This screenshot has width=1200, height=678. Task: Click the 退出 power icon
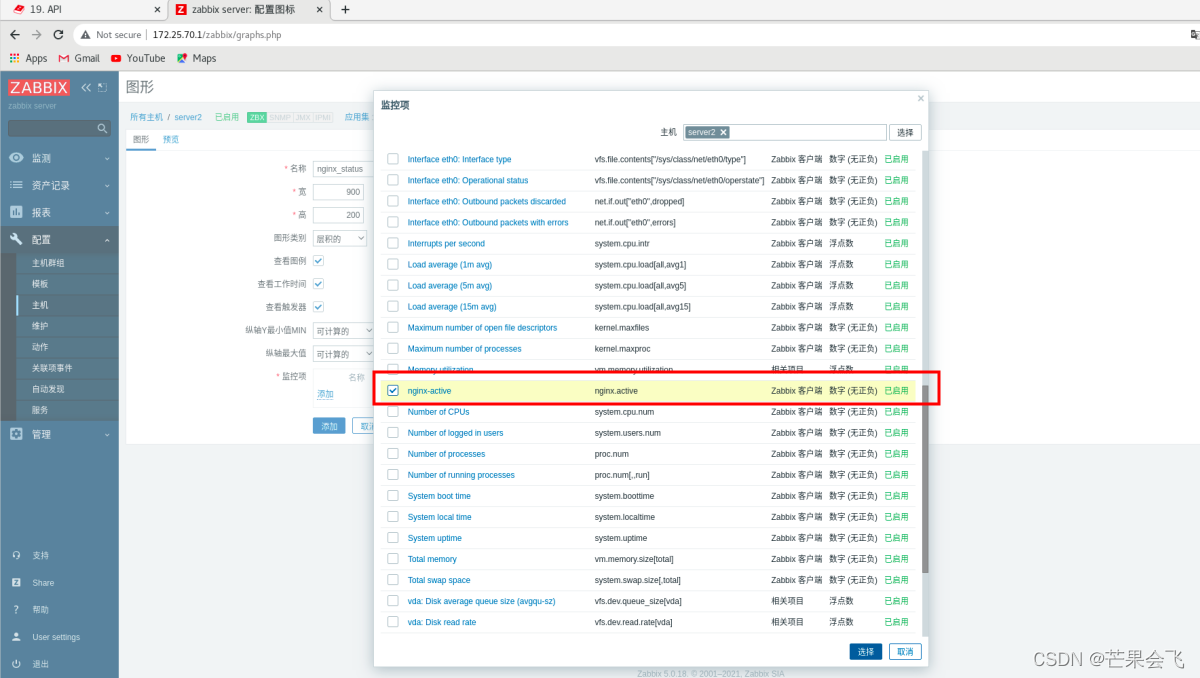(16, 664)
